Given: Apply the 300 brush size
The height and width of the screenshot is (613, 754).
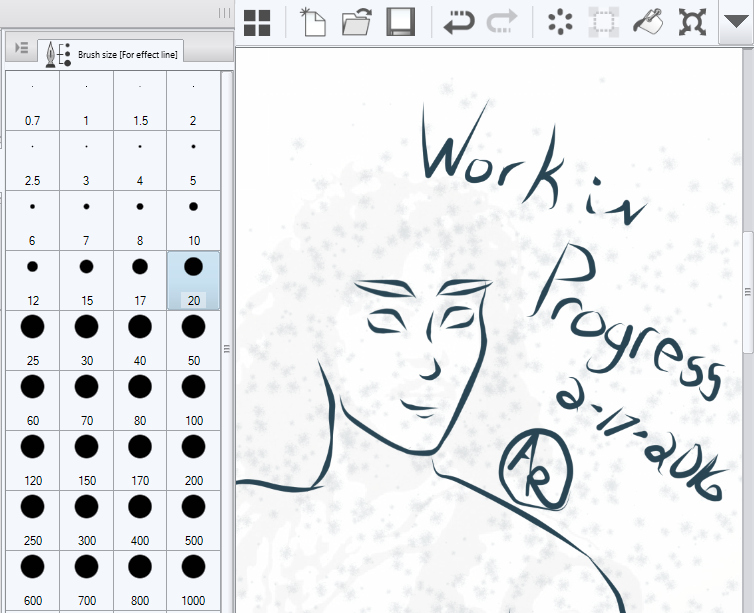Looking at the screenshot, I should pyautogui.click(x=86, y=521).
